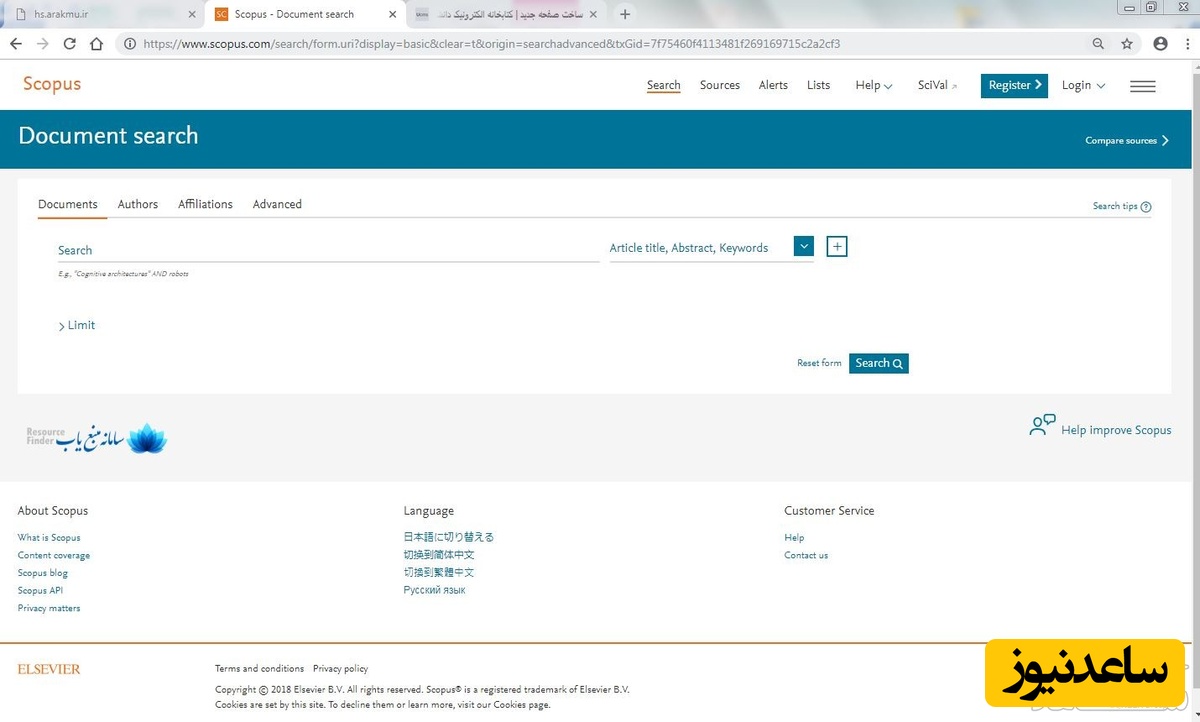
Task: Switch to the Authors tab
Action: (138, 204)
